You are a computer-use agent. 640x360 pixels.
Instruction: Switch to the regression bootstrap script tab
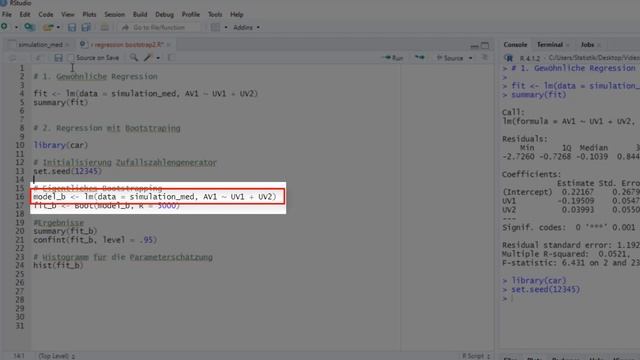(127, 44)
